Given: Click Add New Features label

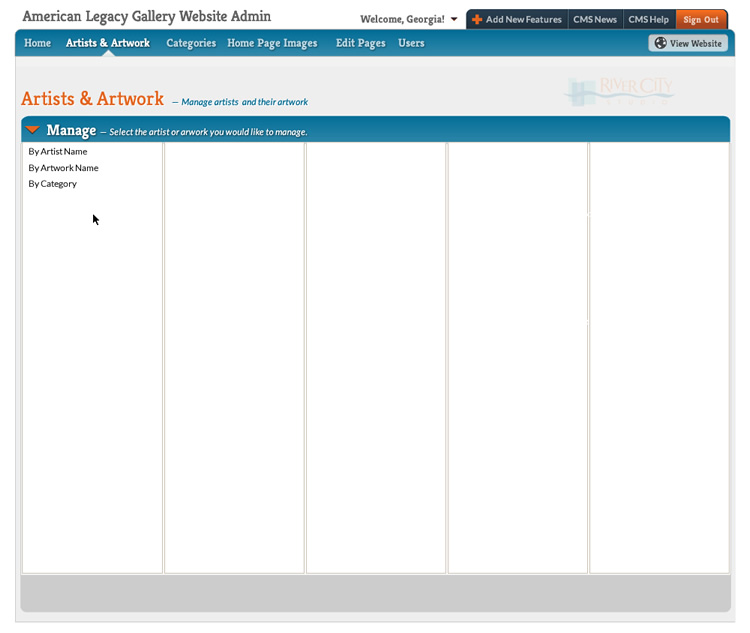Looking at the screenshot, I should click(x=524, y=20).
